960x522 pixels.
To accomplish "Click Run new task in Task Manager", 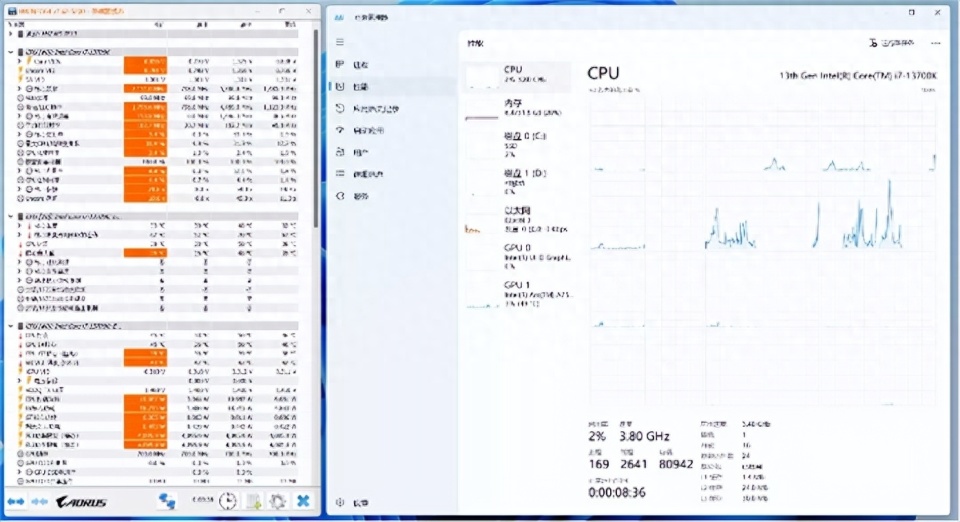I will coord(891,43).
